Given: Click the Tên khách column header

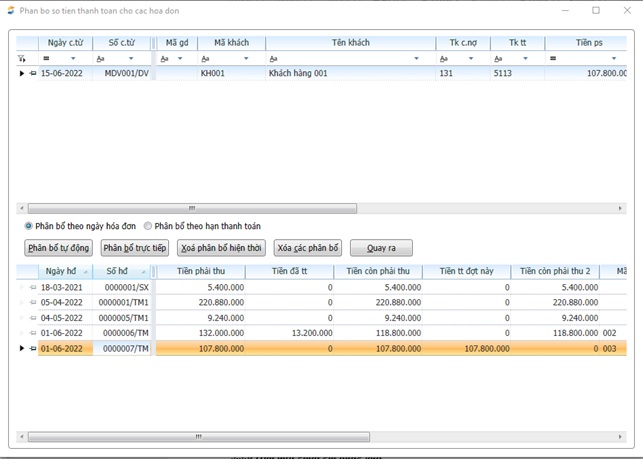Looking at the screenshot, I should (x=350, y=43).
